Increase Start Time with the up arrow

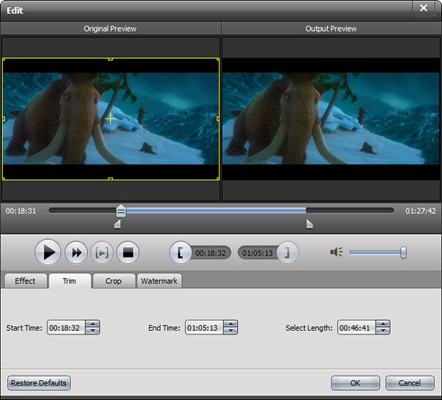pos(92,324)
